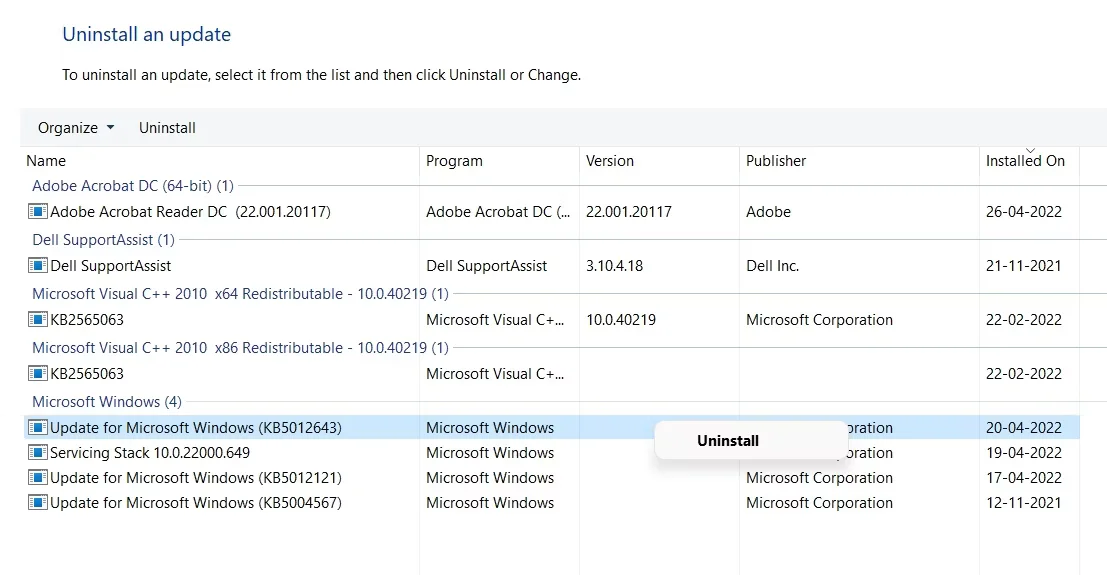The width and height of the screenshot is (1107, 575).
Task: Click the KB5004567 update icon
Action: coord(38,503)
